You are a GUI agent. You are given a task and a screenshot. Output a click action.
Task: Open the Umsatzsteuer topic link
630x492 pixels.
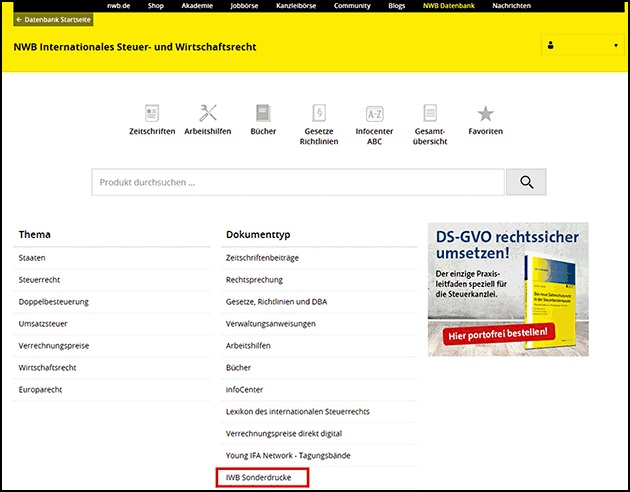(42, 324)
